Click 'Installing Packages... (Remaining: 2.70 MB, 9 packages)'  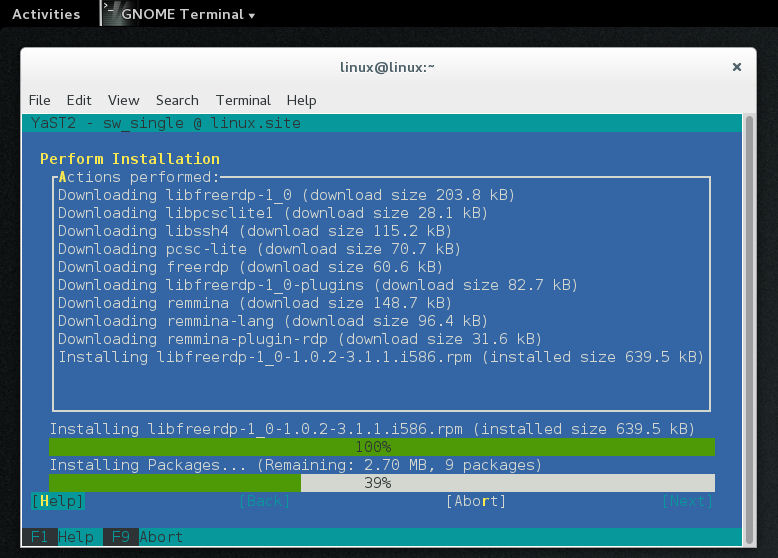[x=296, y=465]
